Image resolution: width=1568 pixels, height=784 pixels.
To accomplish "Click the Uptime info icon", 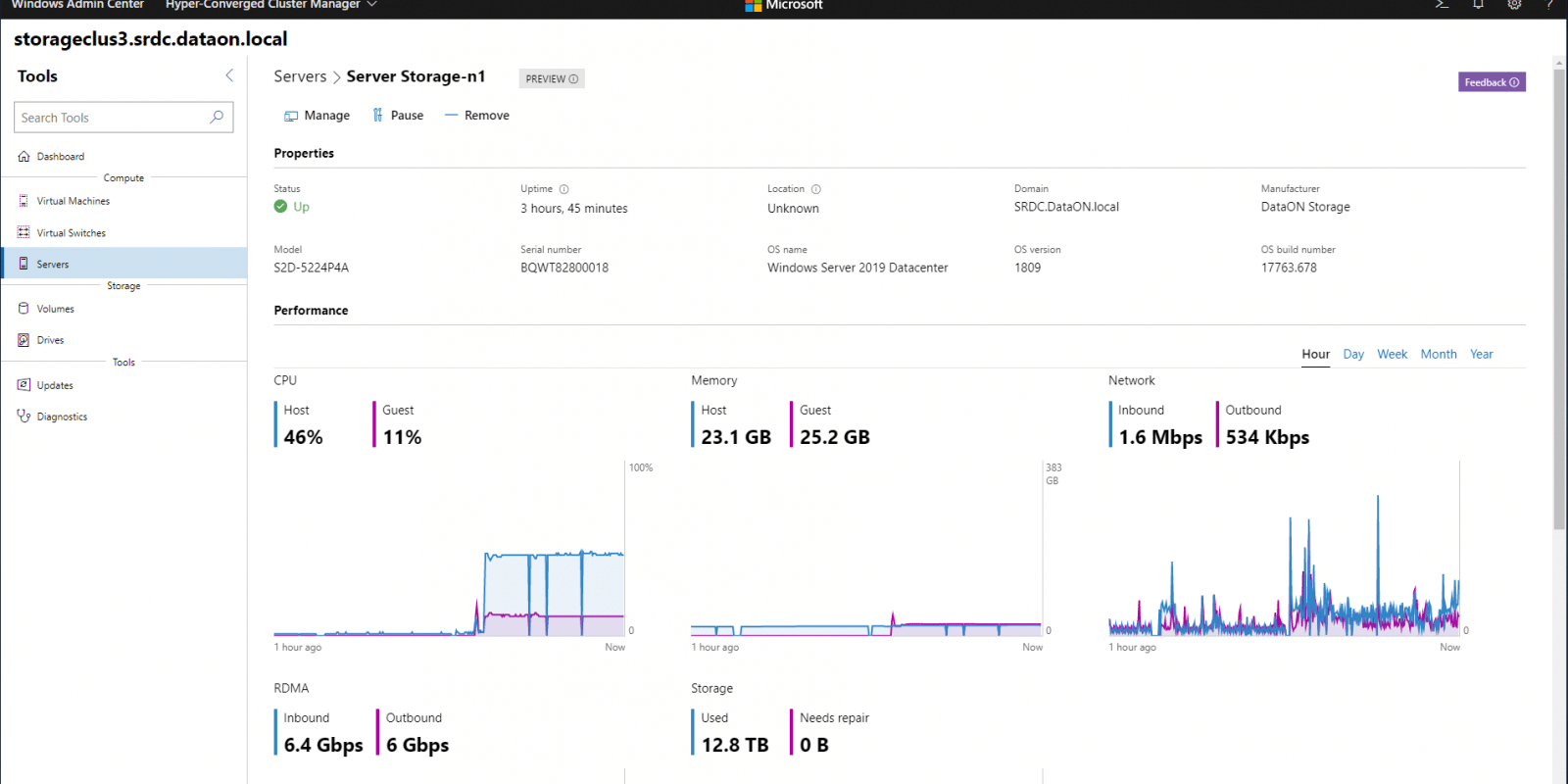I will [563, 189].
